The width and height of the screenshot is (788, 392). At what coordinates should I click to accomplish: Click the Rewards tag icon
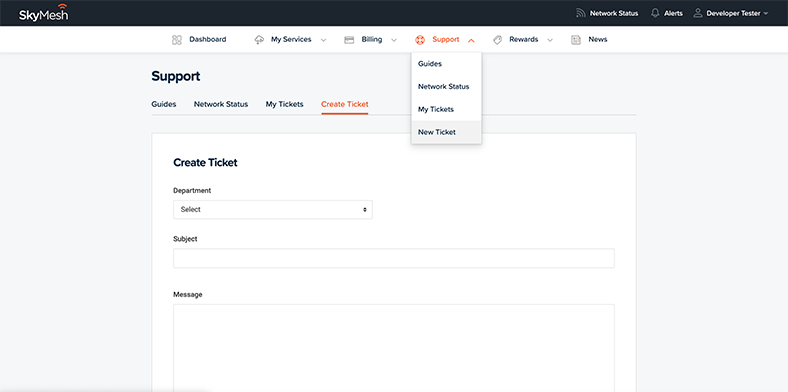coord(498,40)
